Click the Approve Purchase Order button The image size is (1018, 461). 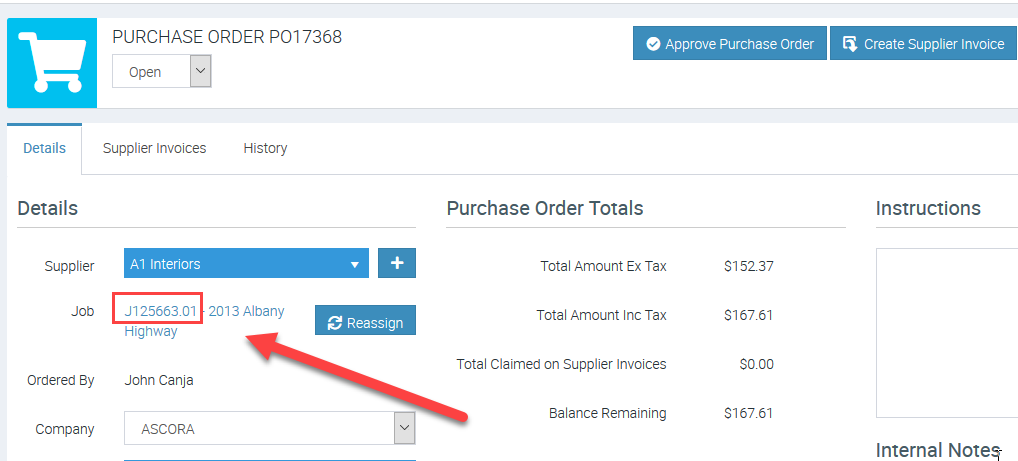(x=729, y=44)
